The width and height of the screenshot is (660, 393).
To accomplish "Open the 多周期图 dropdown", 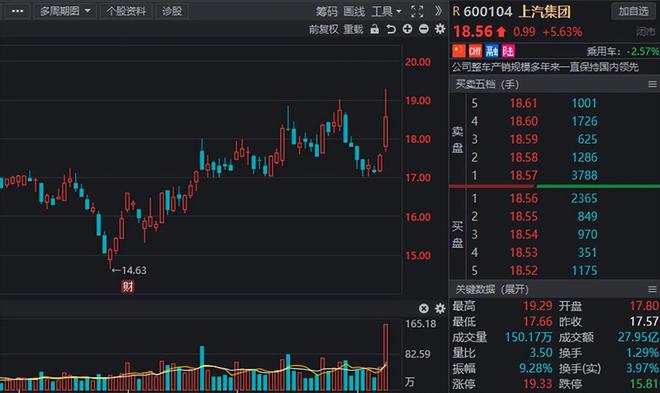I will click(x=65, y=11).
